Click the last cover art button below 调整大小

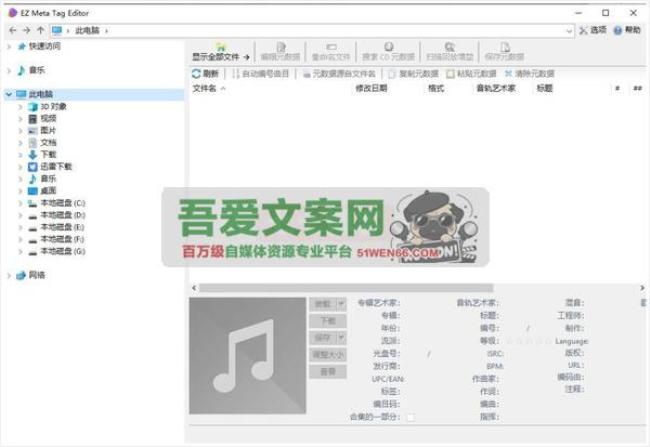click(x=327, y=372)
